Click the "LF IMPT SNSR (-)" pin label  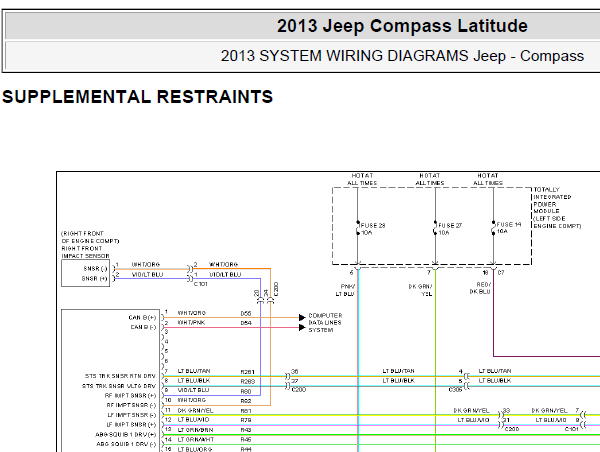(x=132, y=415)
